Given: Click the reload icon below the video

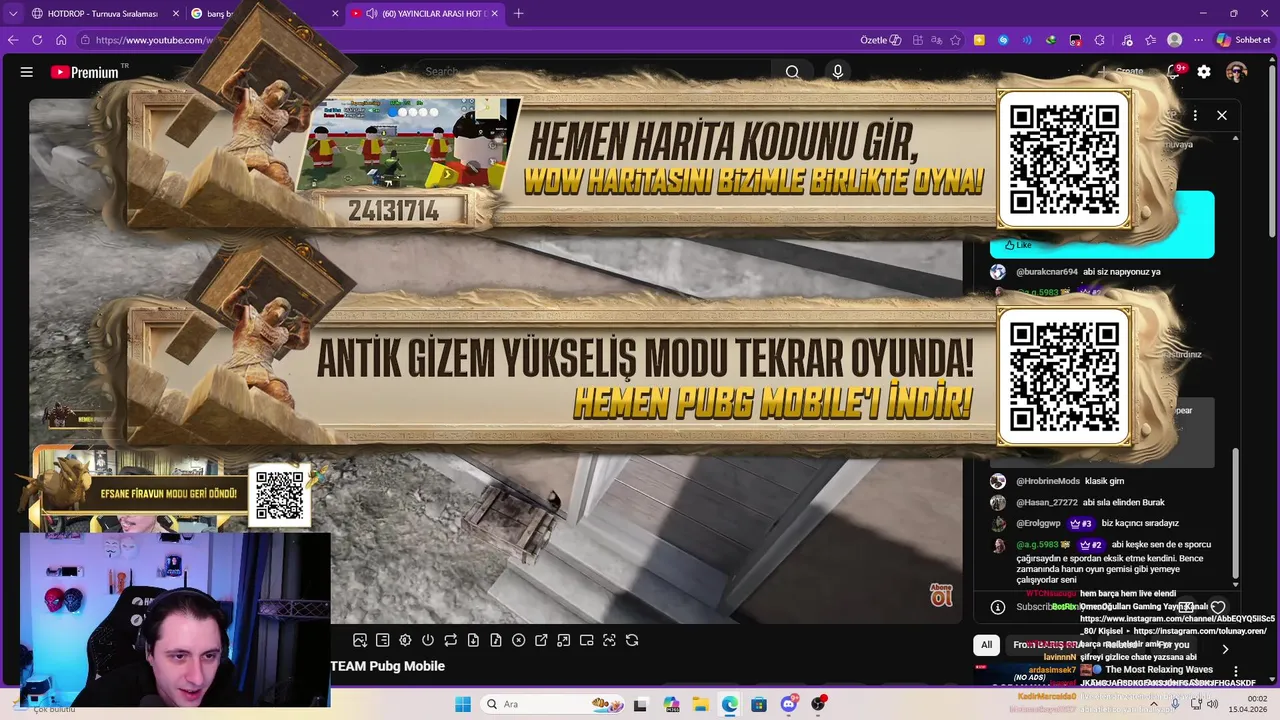Looking at the screenshot, I should [632, 640].
